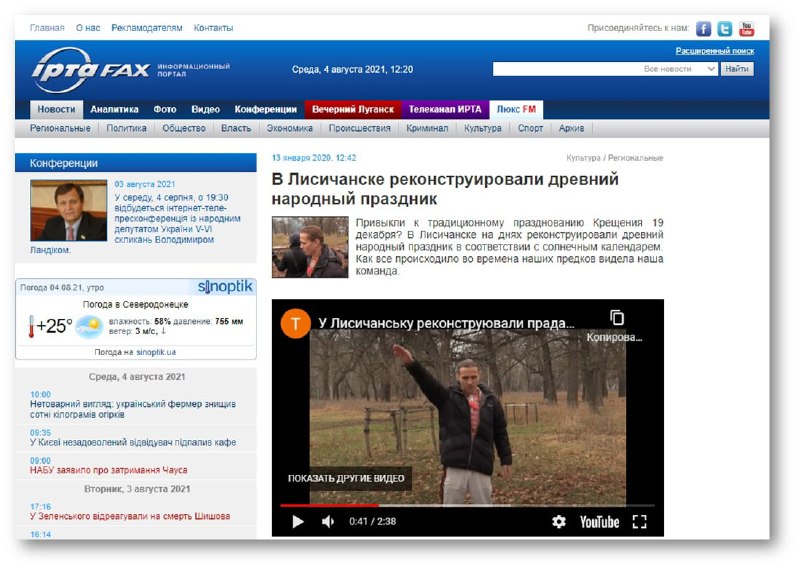Click the 13 января 2020 article date
This screenshot has width=800, height=570.
(314, 158)
